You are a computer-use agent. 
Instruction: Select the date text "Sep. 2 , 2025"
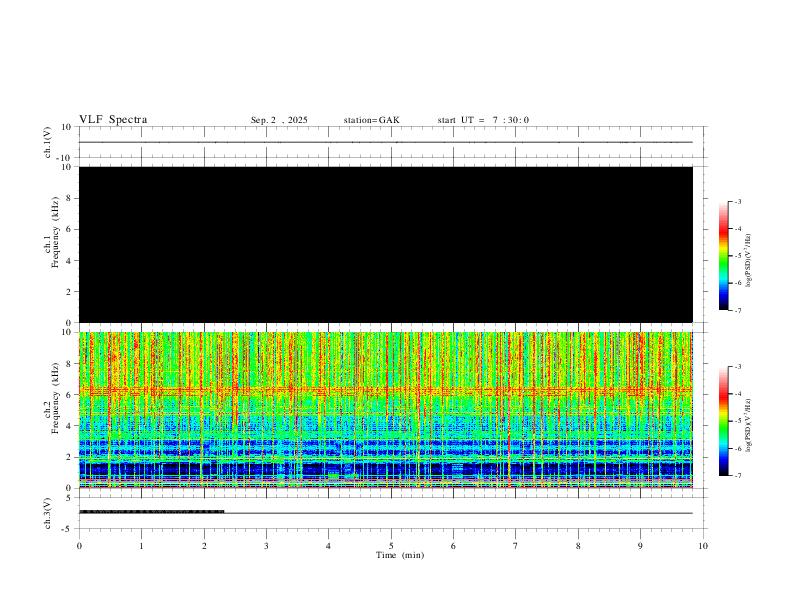point(279,120)
